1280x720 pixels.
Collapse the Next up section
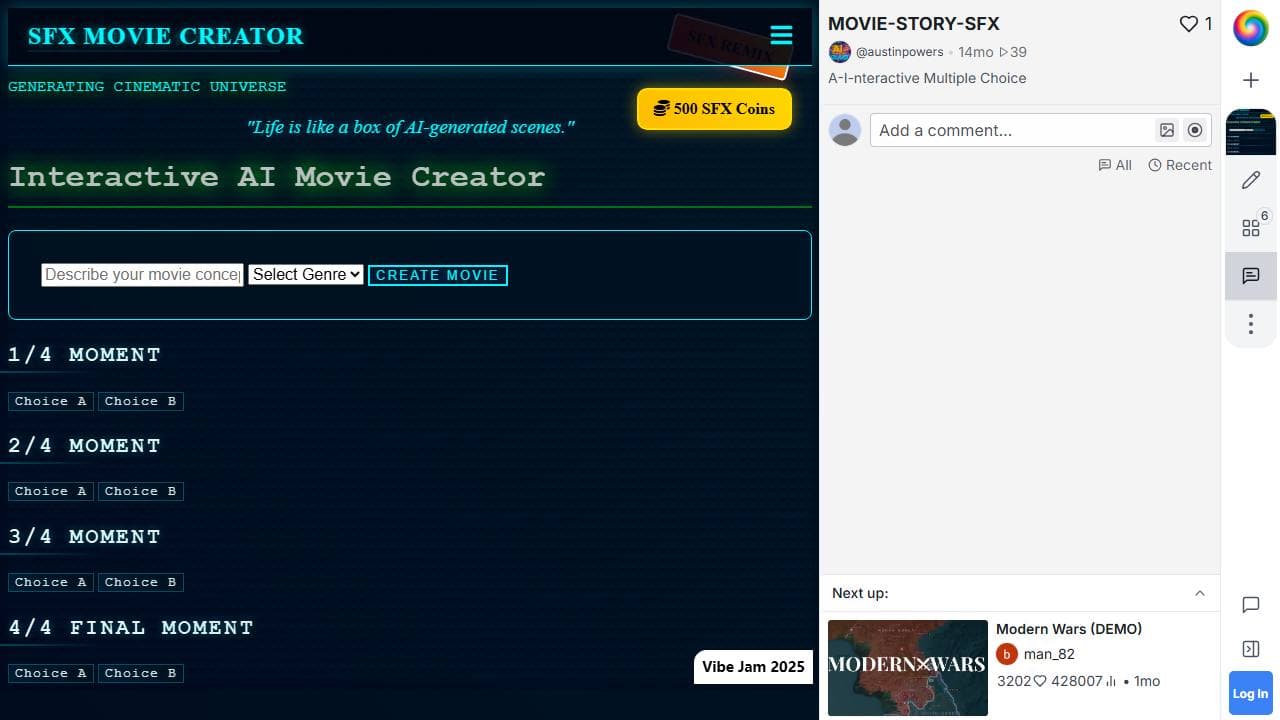[1200, 593]
